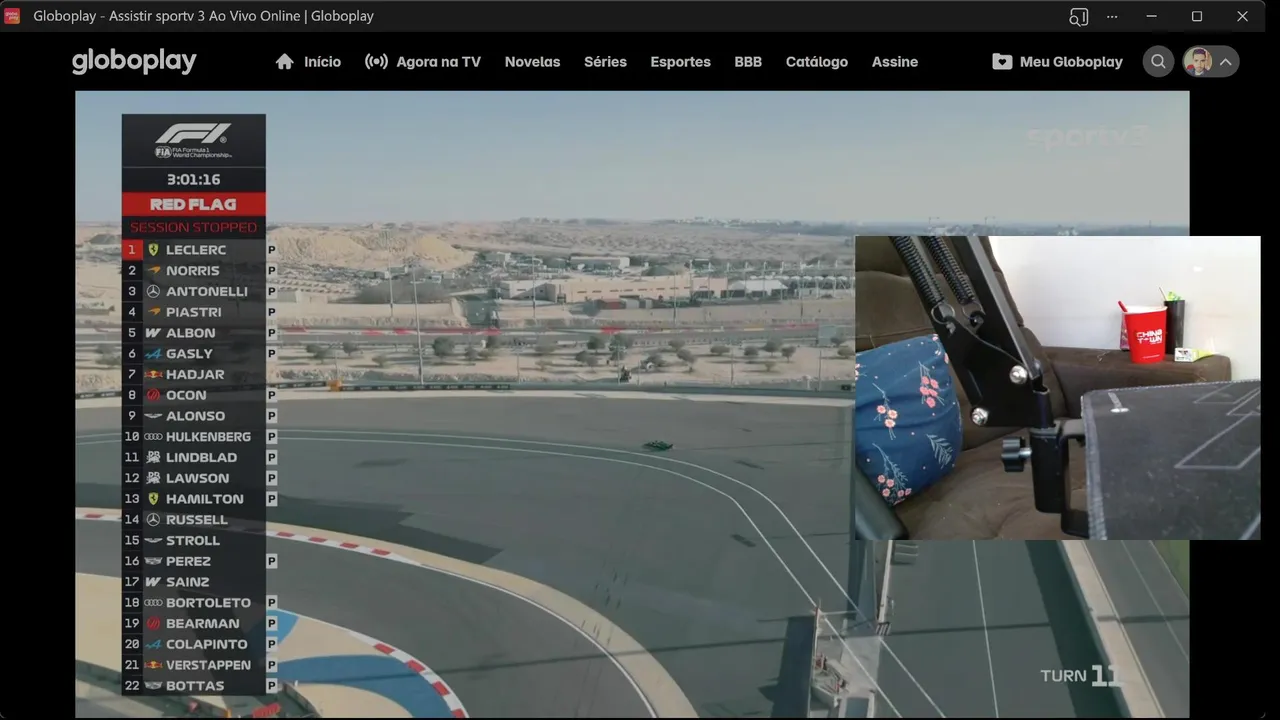Click the NORRIS row in standings
The width and height of the screenshot is (1280, 720).
tap(194, 271)
